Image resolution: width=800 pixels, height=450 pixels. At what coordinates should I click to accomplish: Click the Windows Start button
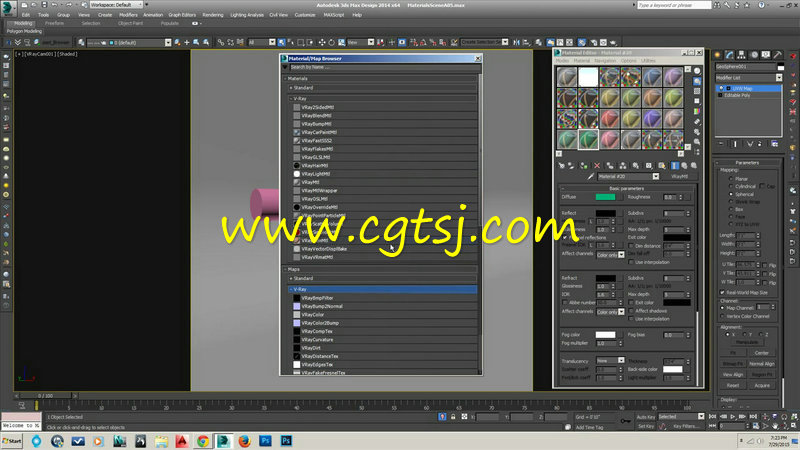pyautogui.click(x=12, y=441)
